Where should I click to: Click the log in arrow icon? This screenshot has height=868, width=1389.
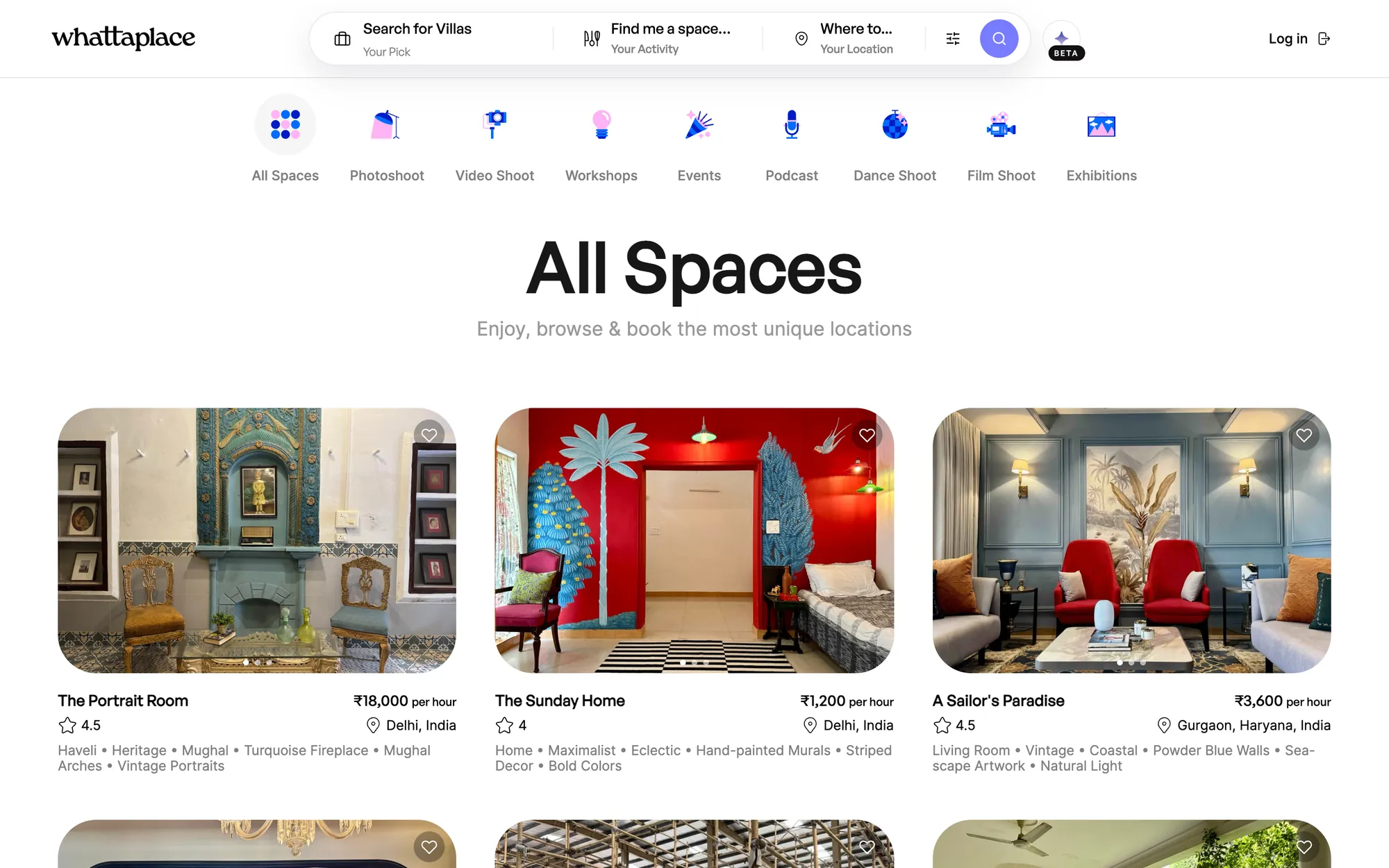1324,39
